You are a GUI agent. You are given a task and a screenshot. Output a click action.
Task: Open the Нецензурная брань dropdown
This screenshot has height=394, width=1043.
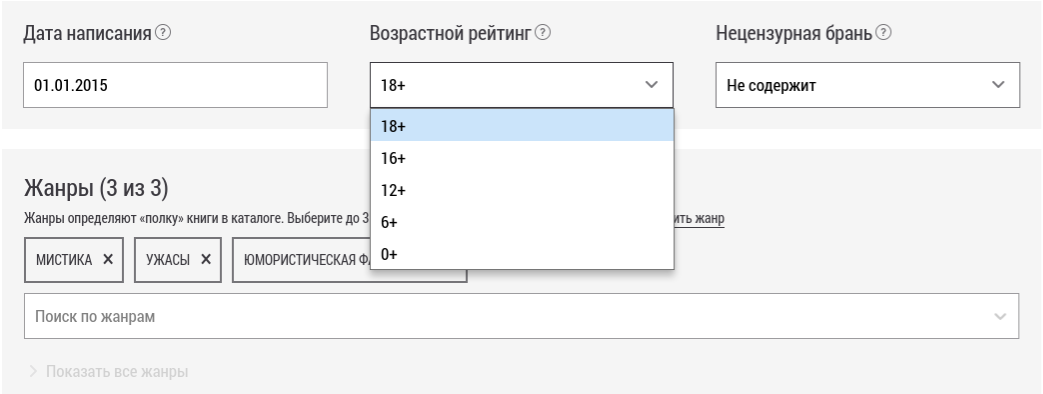[867, 85]
